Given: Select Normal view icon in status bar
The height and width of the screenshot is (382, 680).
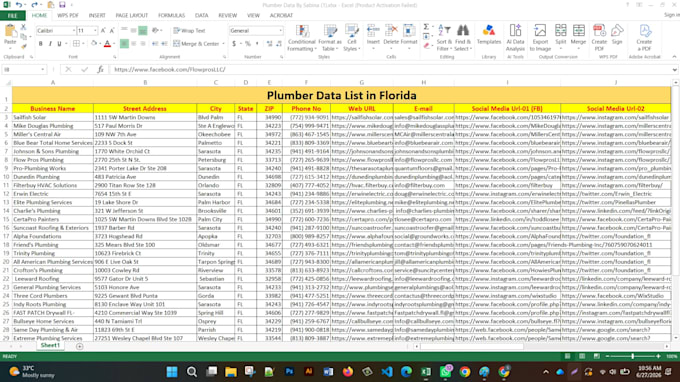Looking at the screenshot, I should 567,356.
